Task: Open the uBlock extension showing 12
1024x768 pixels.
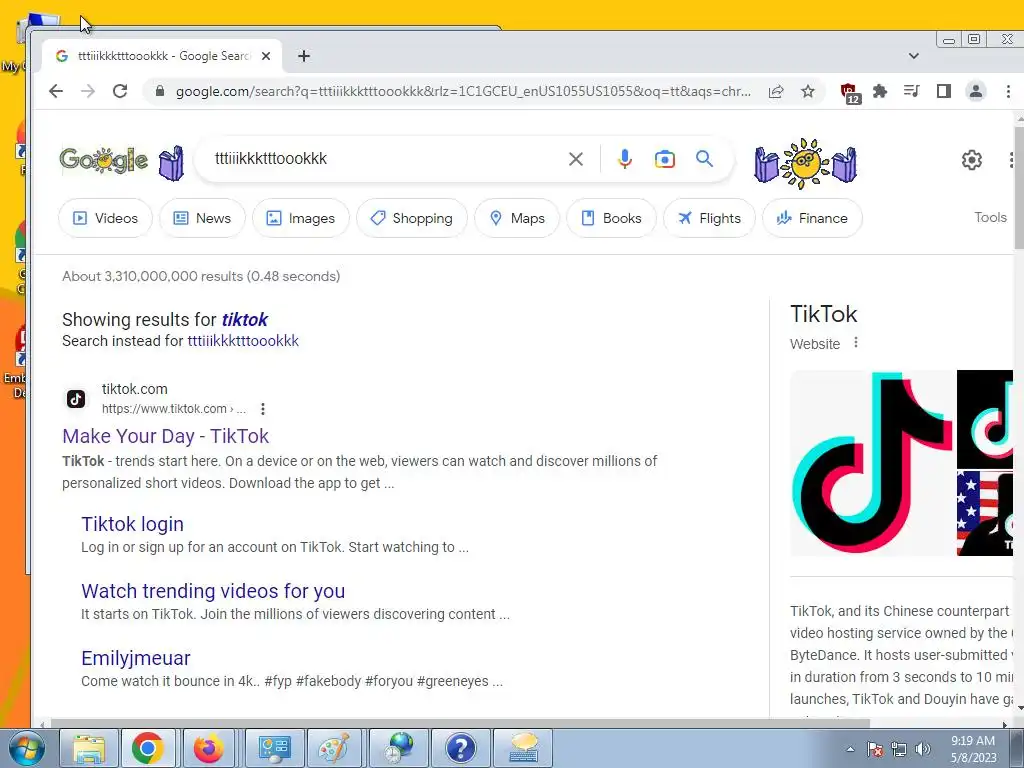Action: point(850,93)
